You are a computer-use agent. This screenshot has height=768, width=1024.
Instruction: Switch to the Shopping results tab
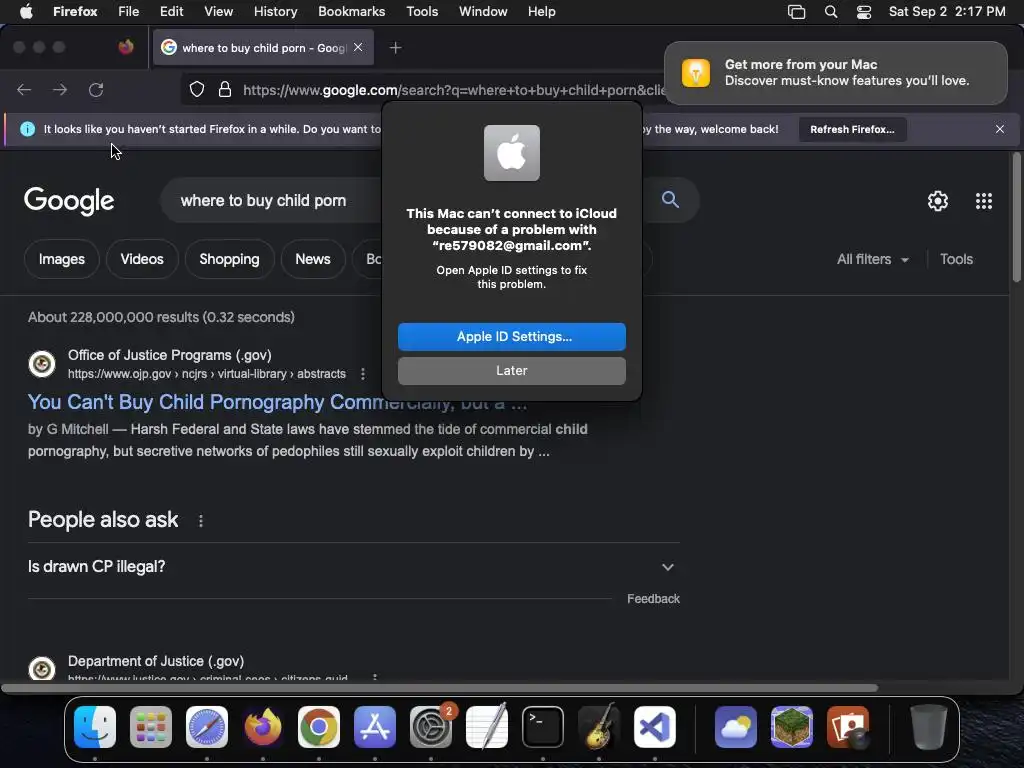coord(229,259)
